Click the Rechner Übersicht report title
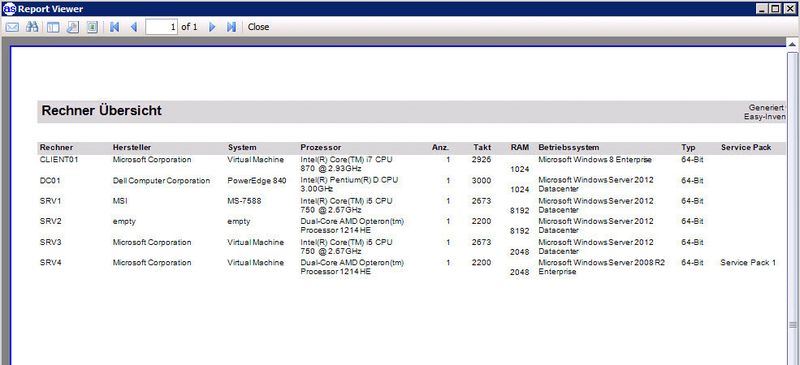Screen dimensions: 800x365 tap(102, 111)
